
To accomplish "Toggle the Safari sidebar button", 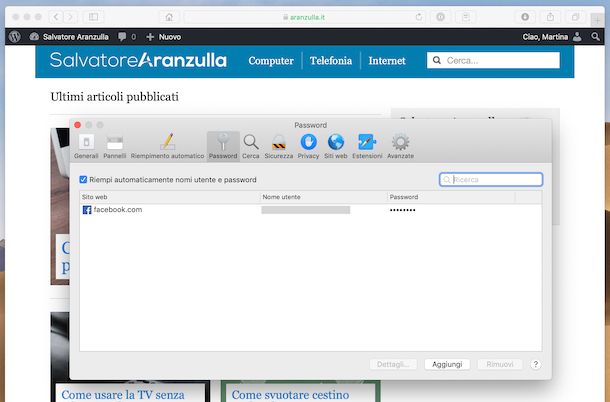I will click(93, 17).
